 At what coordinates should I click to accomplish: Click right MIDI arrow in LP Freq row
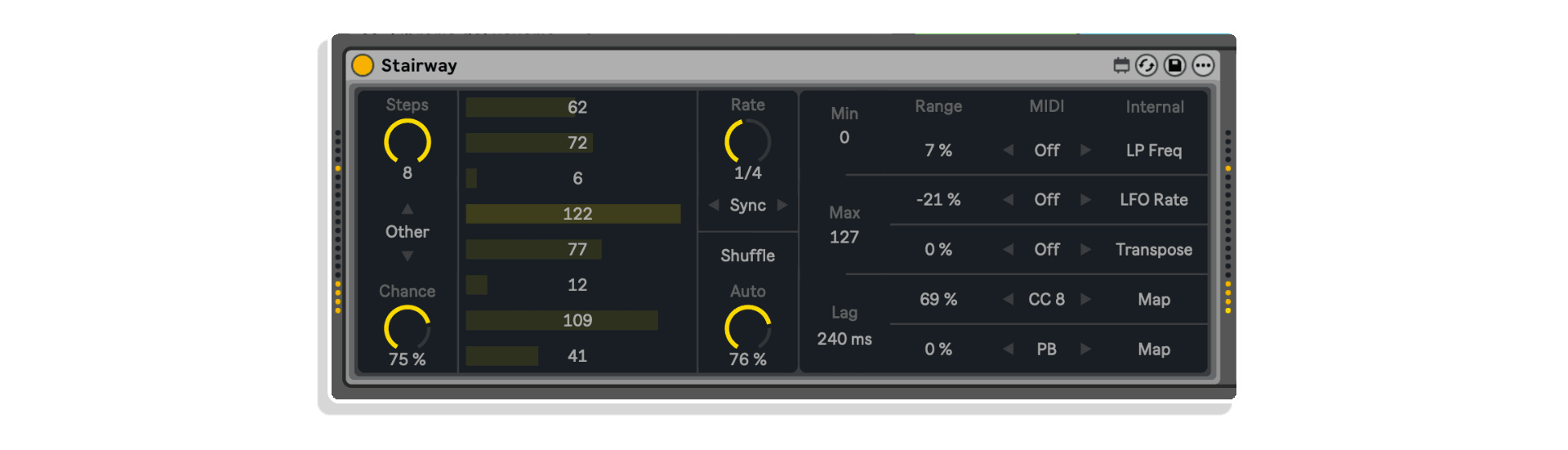tap(1085, 150)
